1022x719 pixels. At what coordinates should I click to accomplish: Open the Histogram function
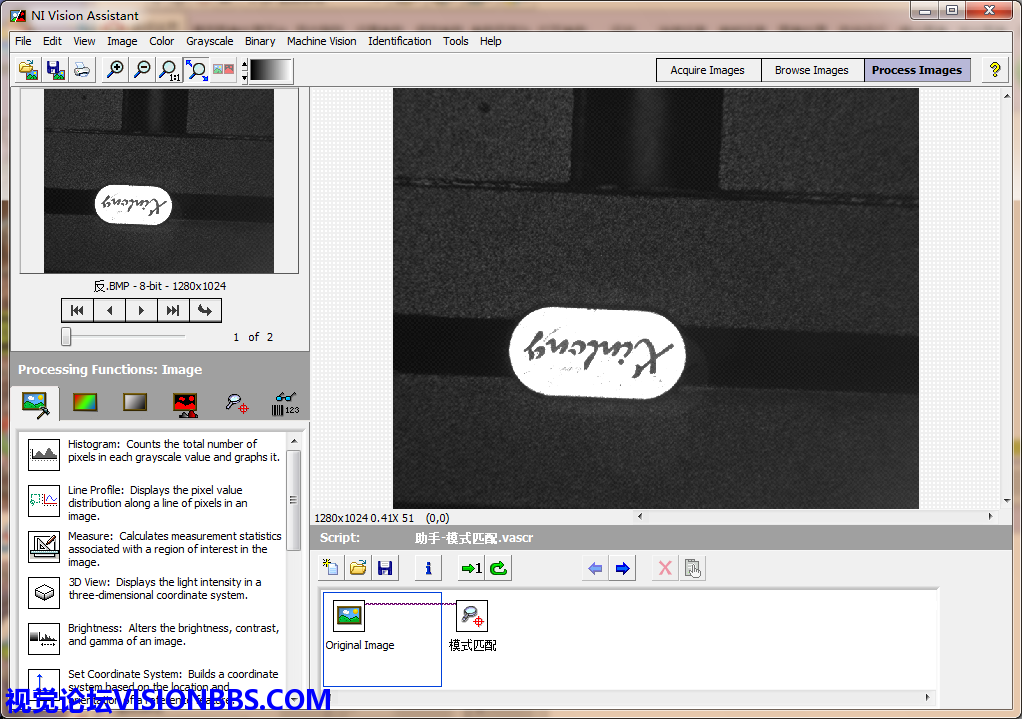(x=44, y=456)
